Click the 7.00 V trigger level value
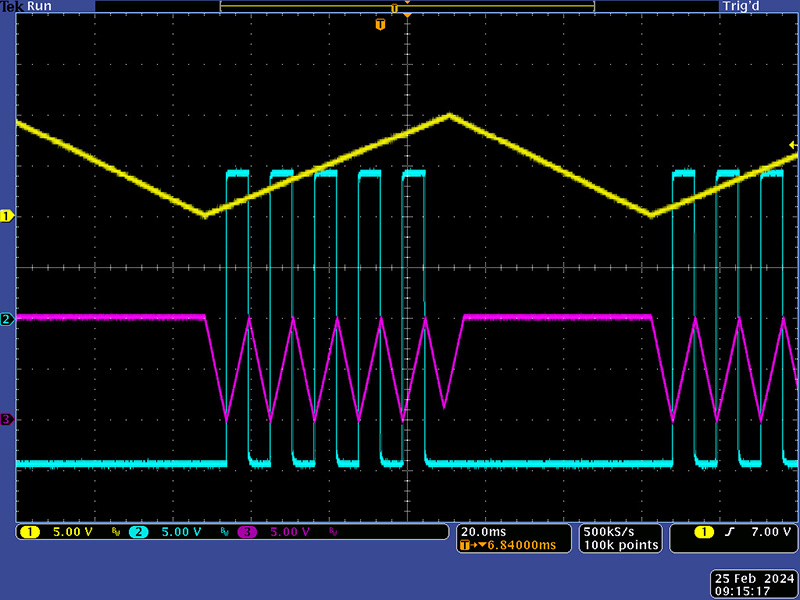Viewport: 800px width, 600px height. (x=771, y=532)
